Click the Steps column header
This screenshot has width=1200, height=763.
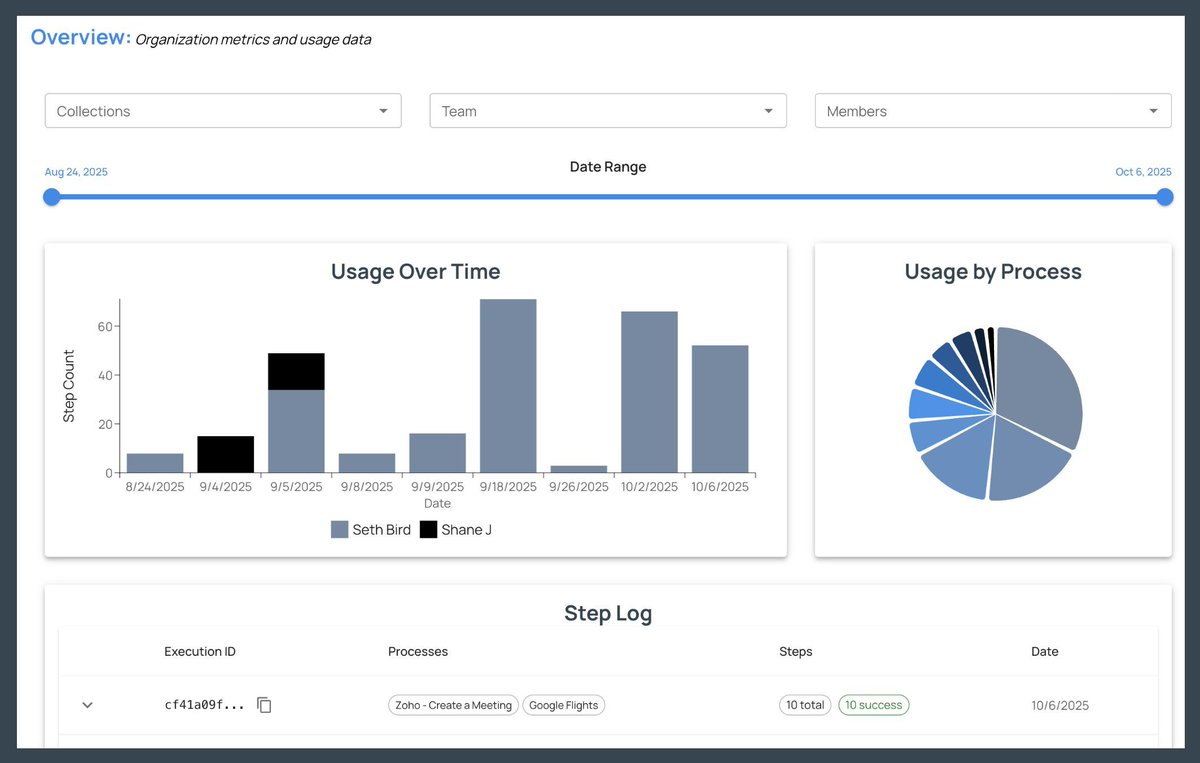click(x=796, y=651)
